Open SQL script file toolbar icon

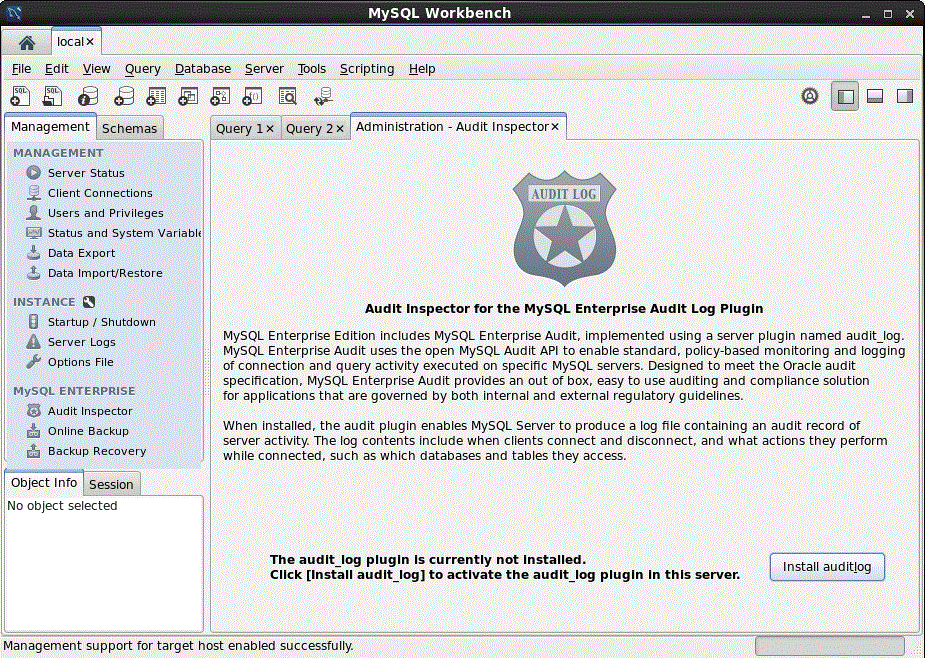coord(54,96)
